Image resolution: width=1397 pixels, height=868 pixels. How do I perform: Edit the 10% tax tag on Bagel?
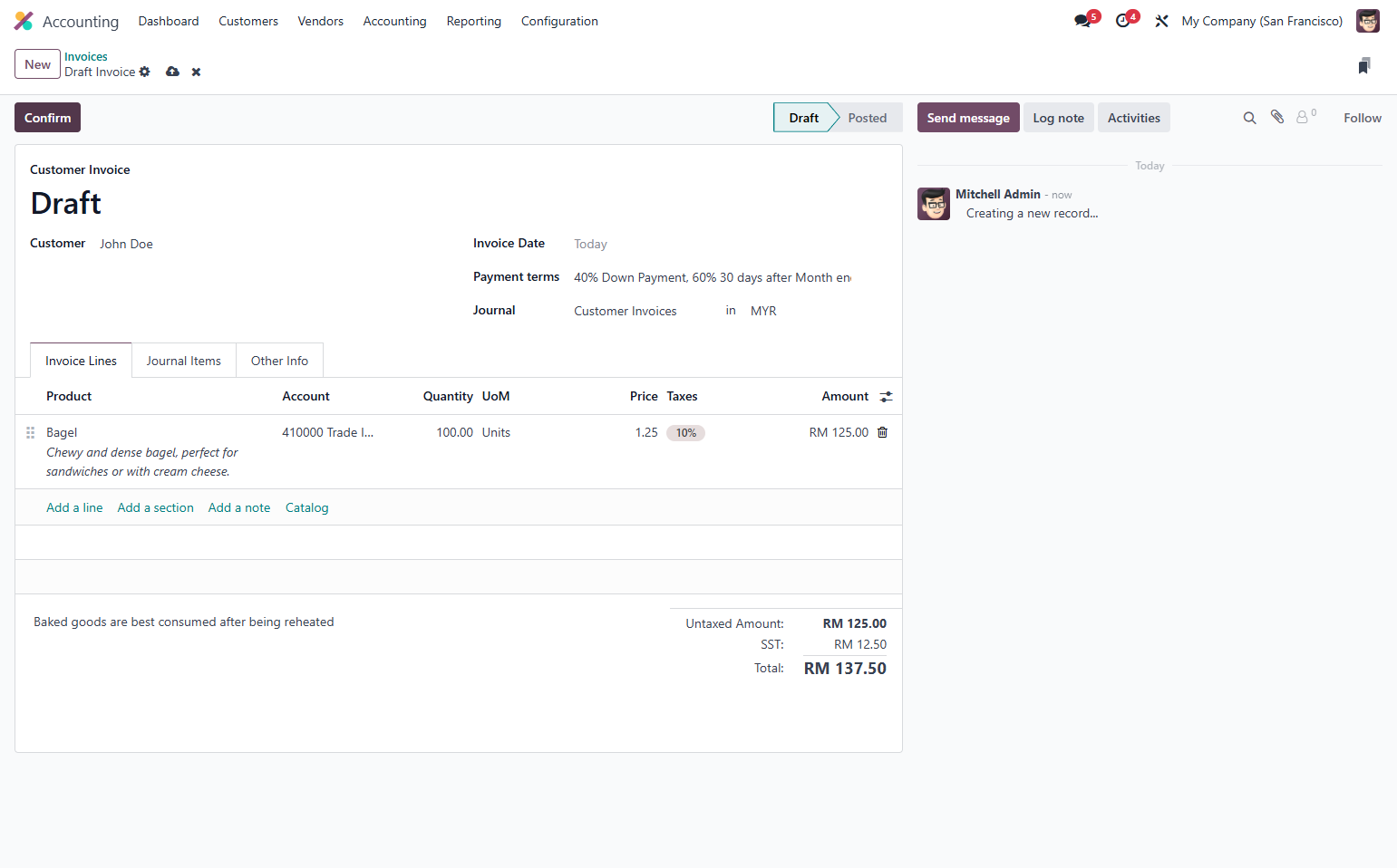(x=686, y=433)
